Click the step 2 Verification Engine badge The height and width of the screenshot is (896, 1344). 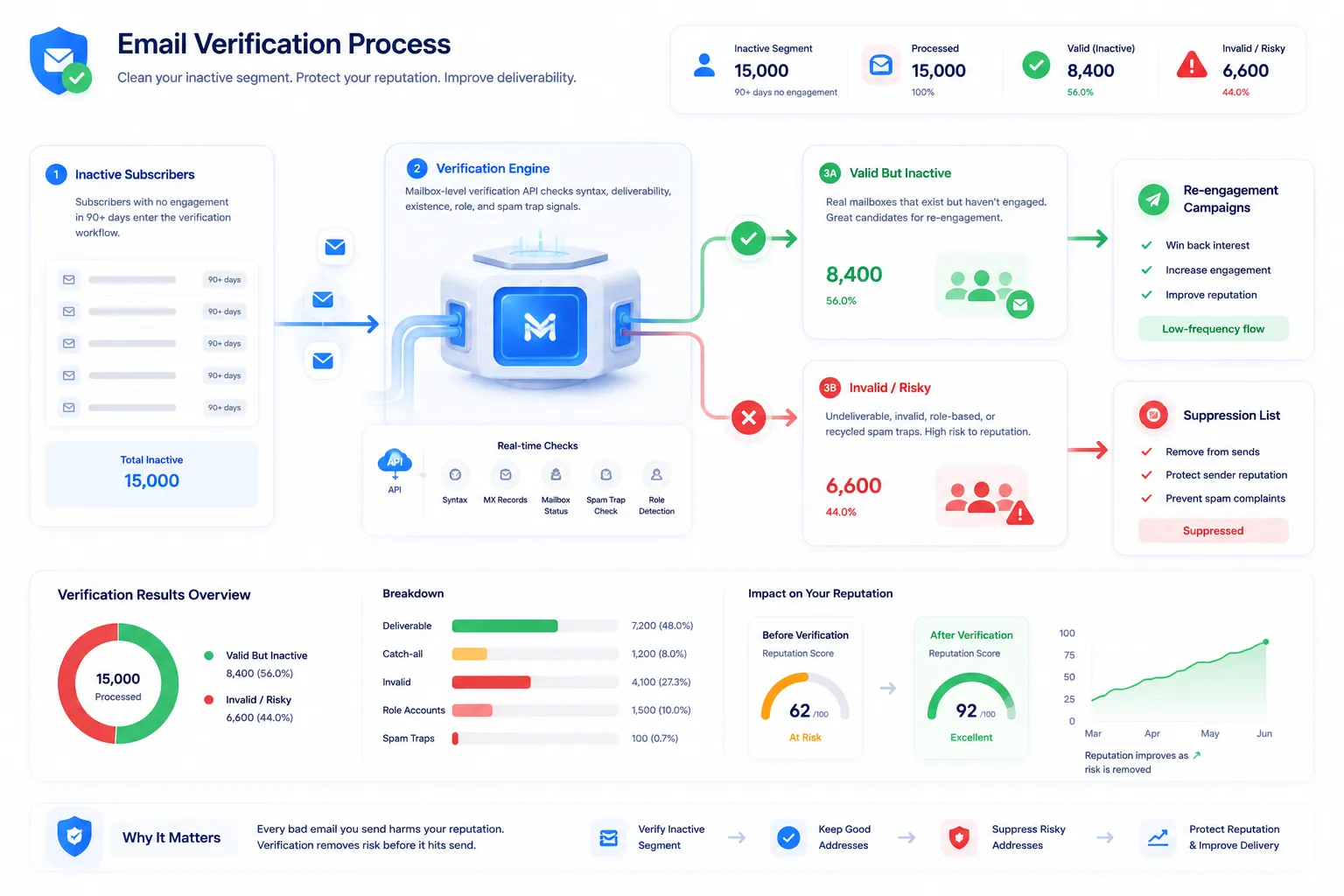click(x=416, y=168)
